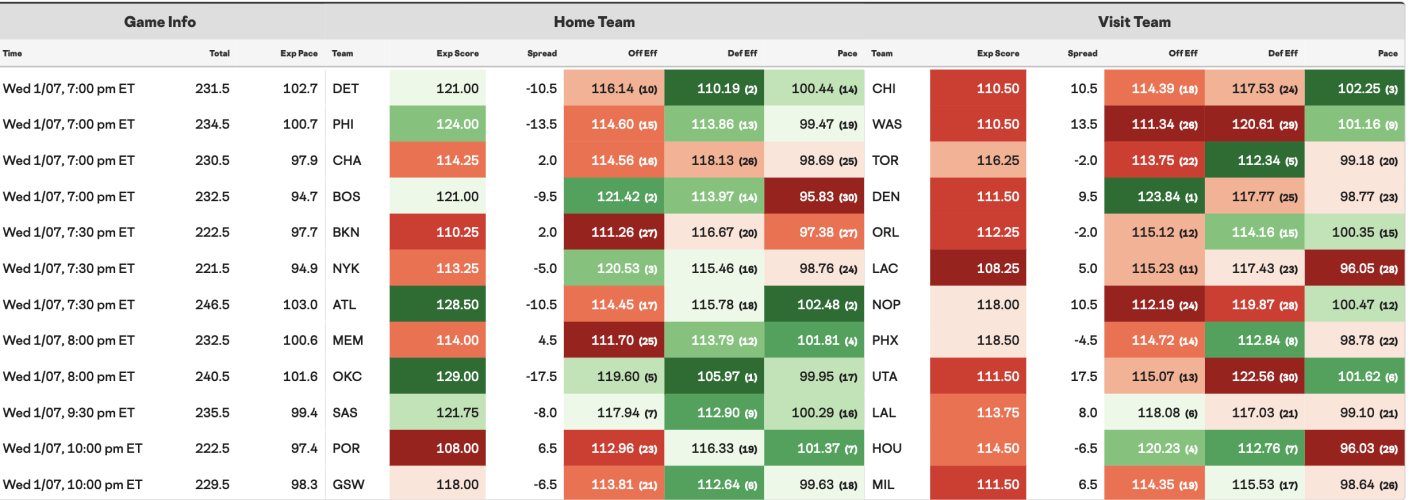
Task: Select home team POR cell
Action: 345,448
